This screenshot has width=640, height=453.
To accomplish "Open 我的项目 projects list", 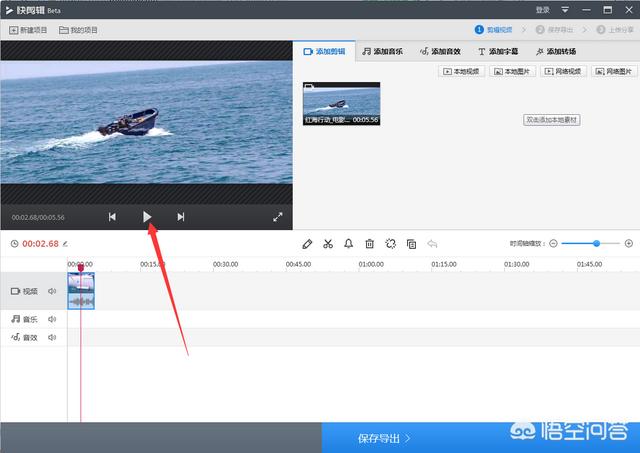I will [78, 30].
